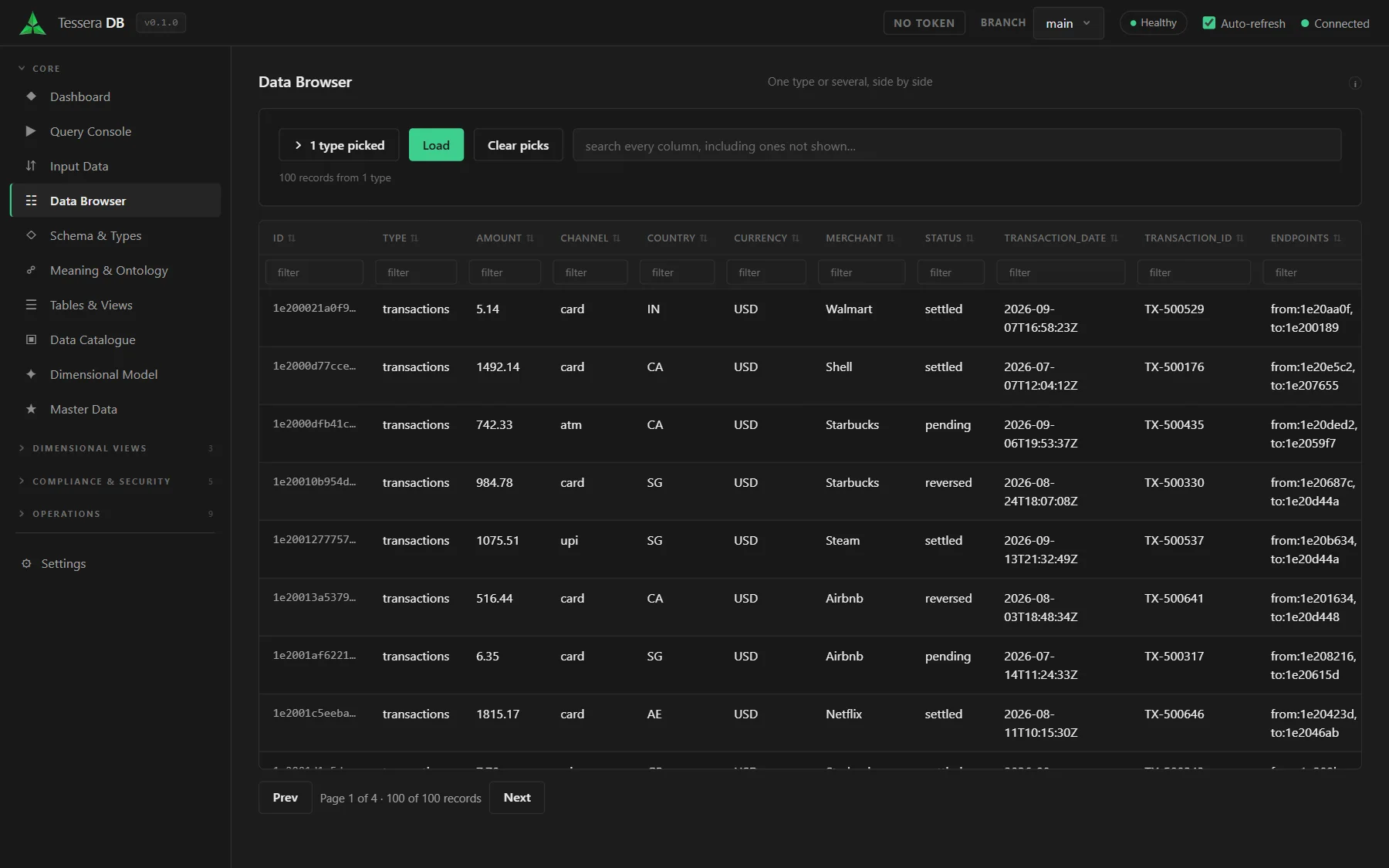Click the version v0.1.0 badge
This screenshot has width=1389, height=868.
tap(161, 23)
